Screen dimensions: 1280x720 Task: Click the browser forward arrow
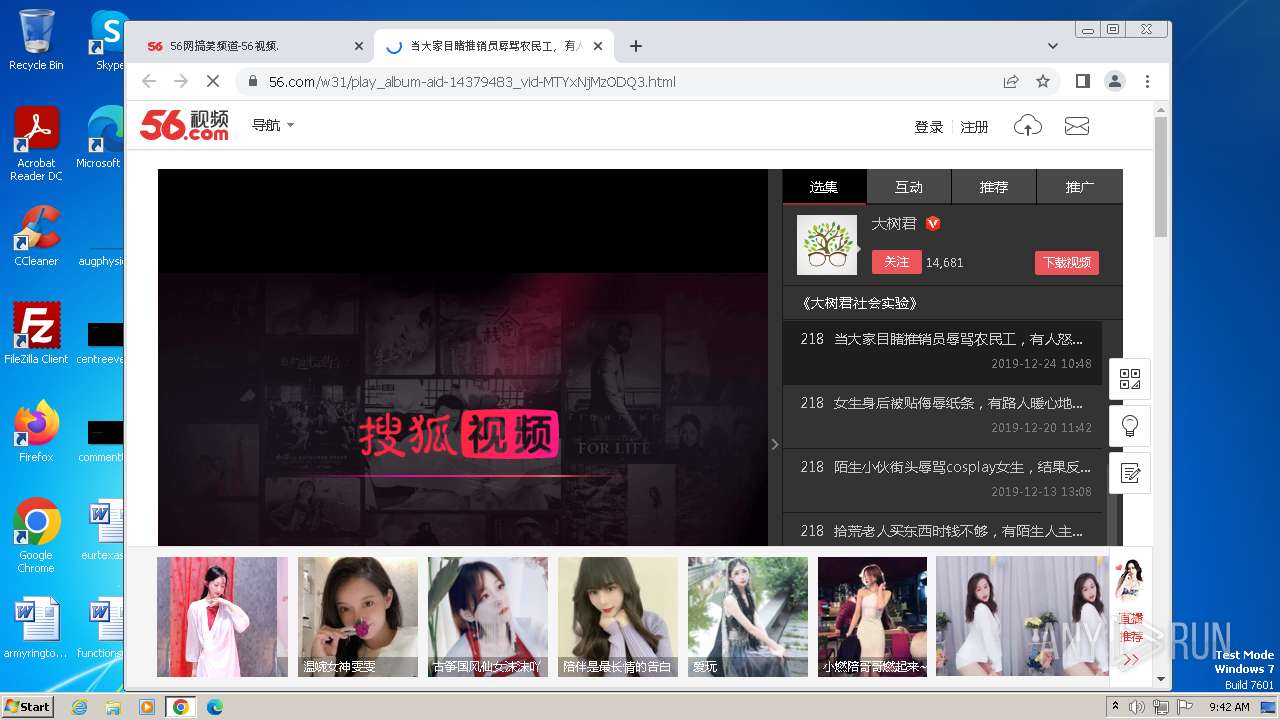[x=181, y=81]
